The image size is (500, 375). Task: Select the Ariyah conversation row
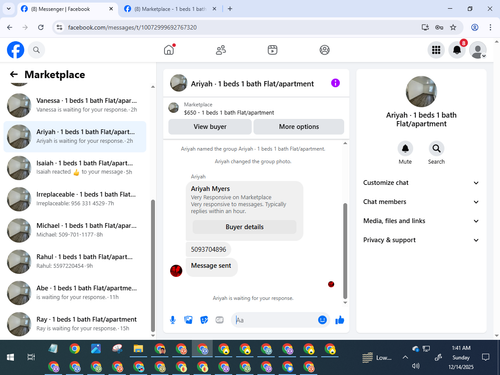[x=75, y=136]
